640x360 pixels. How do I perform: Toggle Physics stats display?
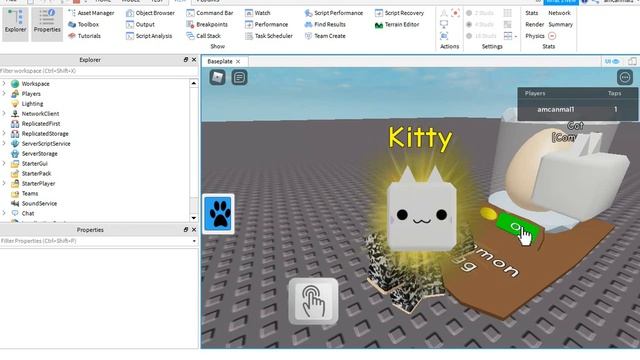pyautogui.click(x=535, y=36)
